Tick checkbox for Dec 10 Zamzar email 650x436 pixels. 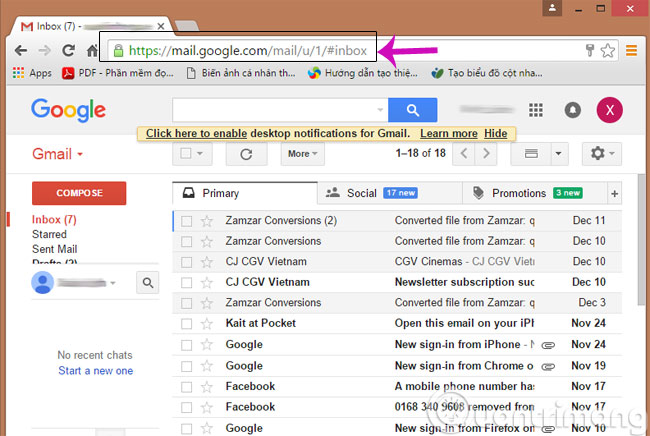(x=187, y=241)
